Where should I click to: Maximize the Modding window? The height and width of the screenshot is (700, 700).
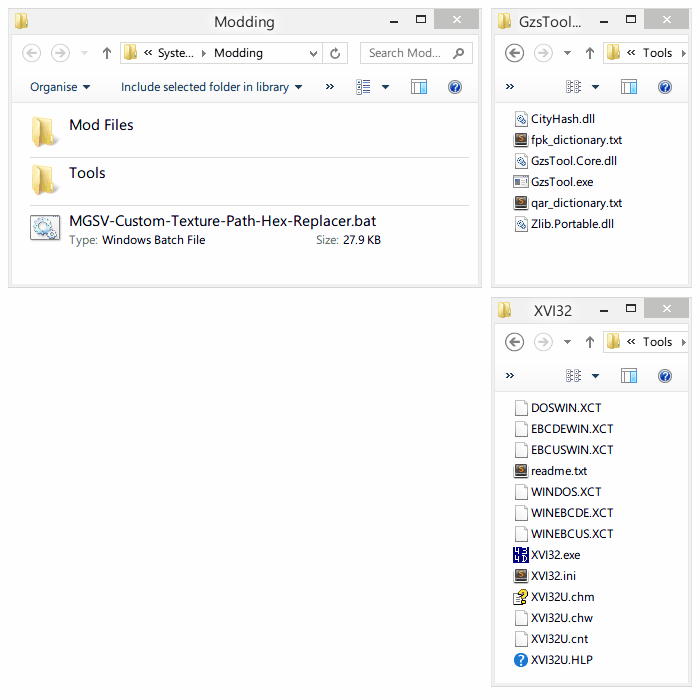point(421,20)
